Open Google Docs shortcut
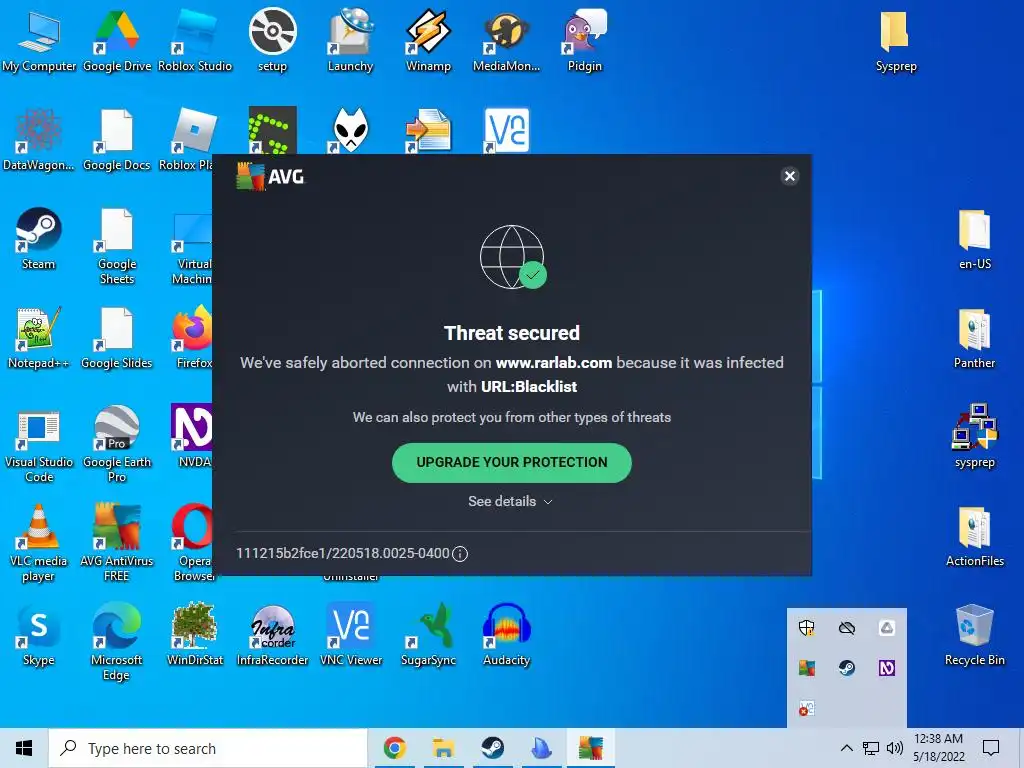This screenshot has height=768, width=1024. tap(117, 140)
